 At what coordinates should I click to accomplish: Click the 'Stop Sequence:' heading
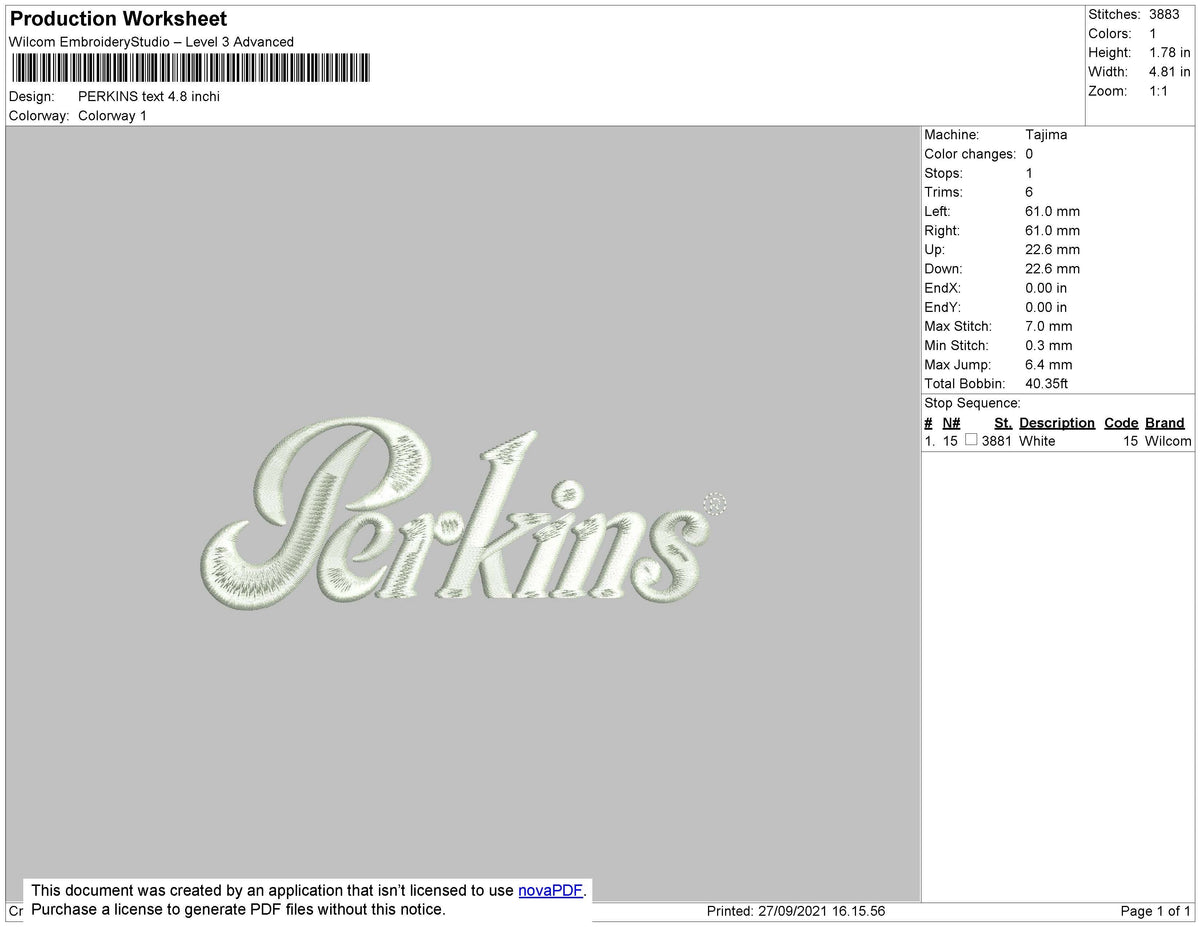(972, 403)
